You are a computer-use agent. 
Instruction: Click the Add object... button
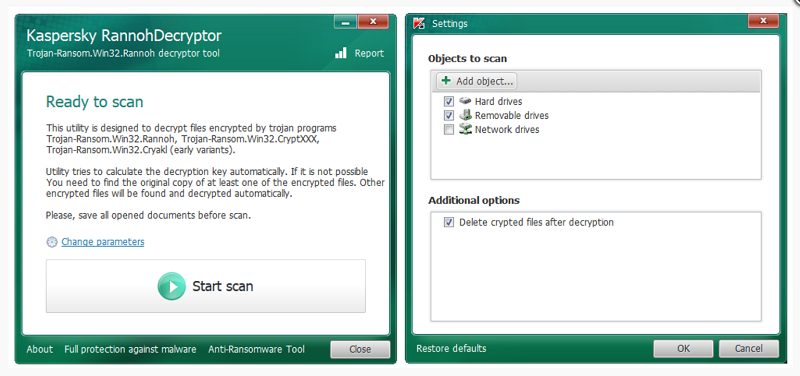[477, 81]
